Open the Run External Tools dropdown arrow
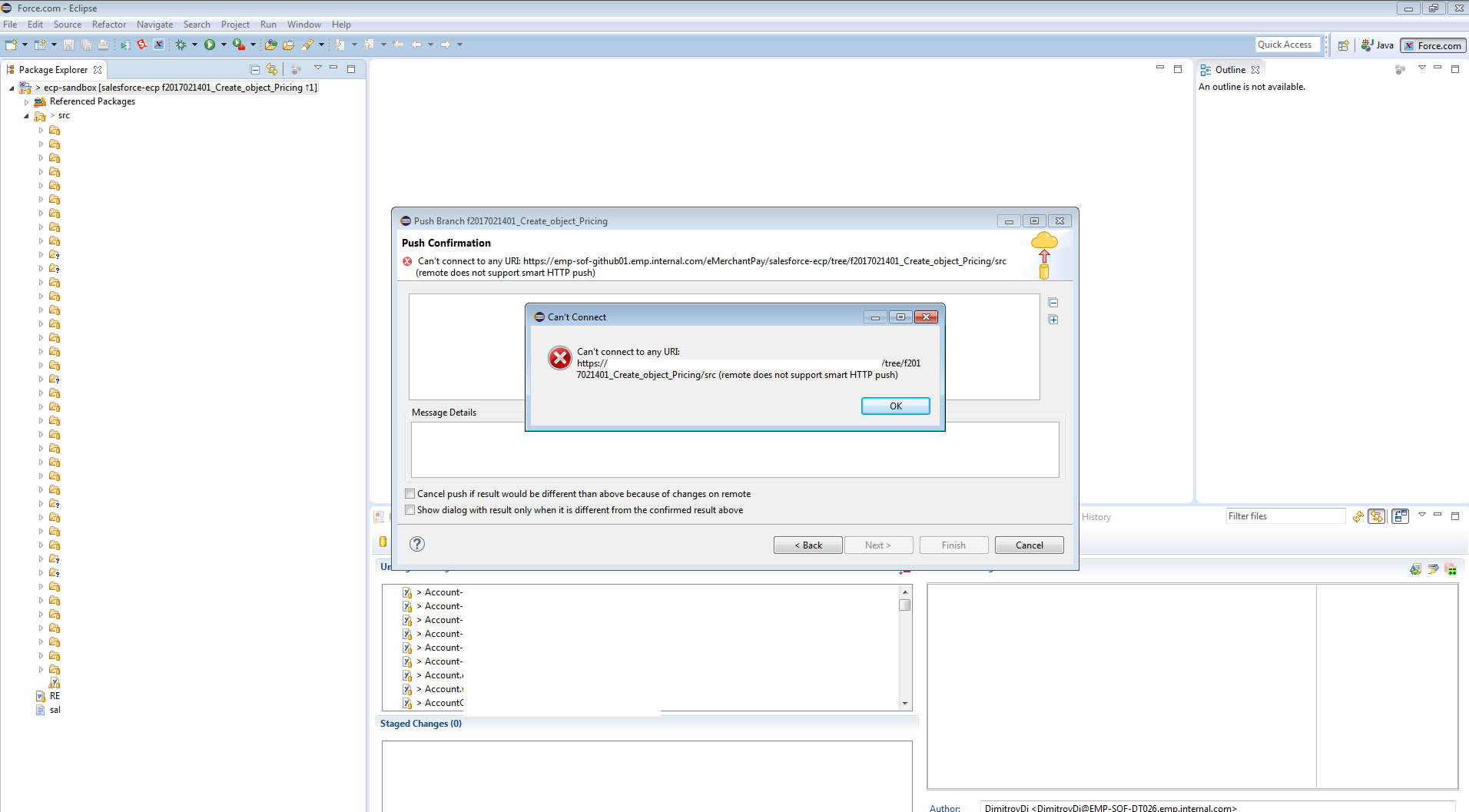The image size is (1469, 812). tap(253, 45)
